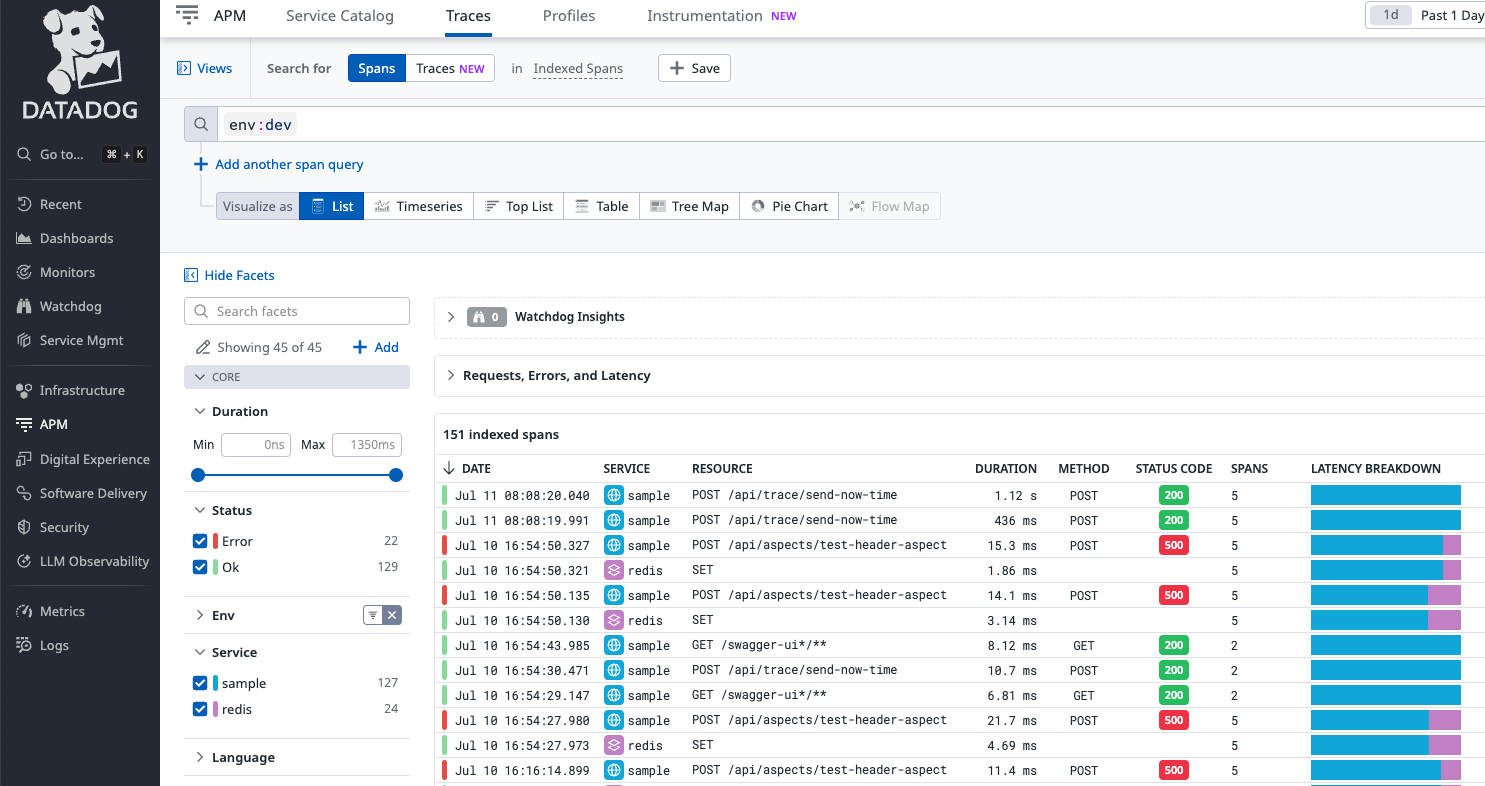Open the Instrumentation NEW tab
1485x786 pixels.
point(721,16)
